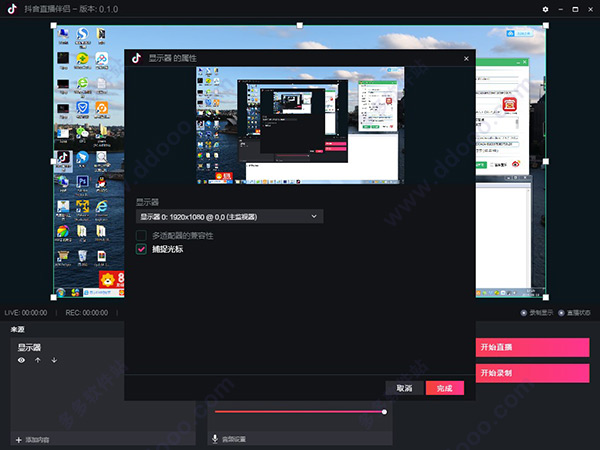Viewport: 600px width, 450px height.
Task: Click the Douyin logo in 显示器 properties dialog
Action: (136, 58)
